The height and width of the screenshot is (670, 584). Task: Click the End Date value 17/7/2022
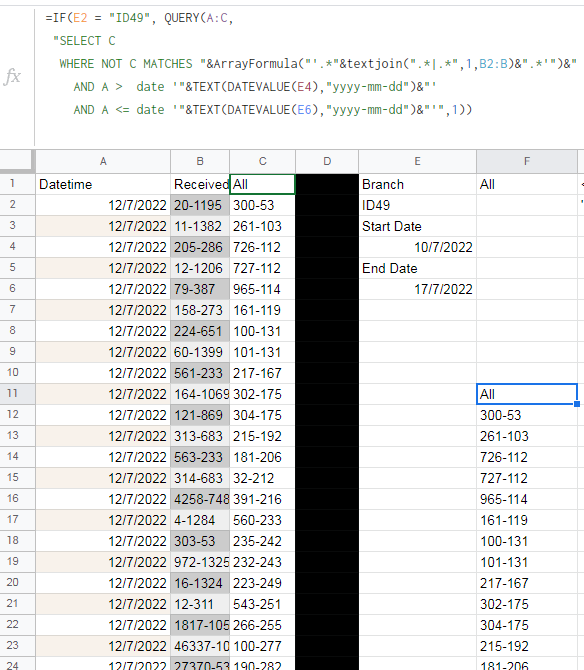coord(417,289)
